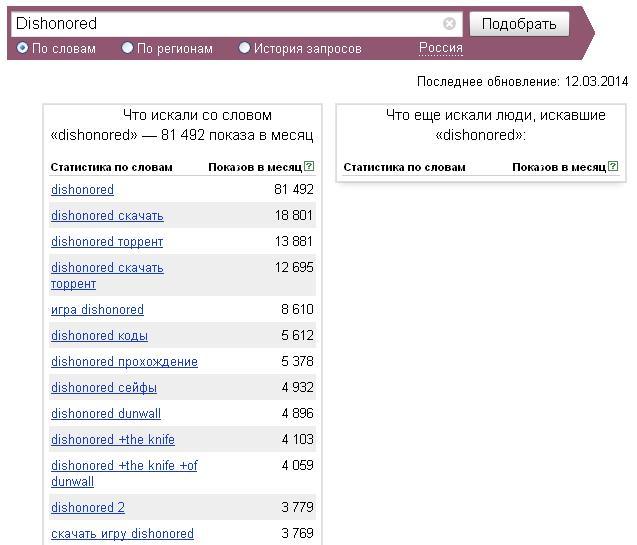Select the count '5 612'
Viewport: 637px width, 545px height.
point(297,335)
